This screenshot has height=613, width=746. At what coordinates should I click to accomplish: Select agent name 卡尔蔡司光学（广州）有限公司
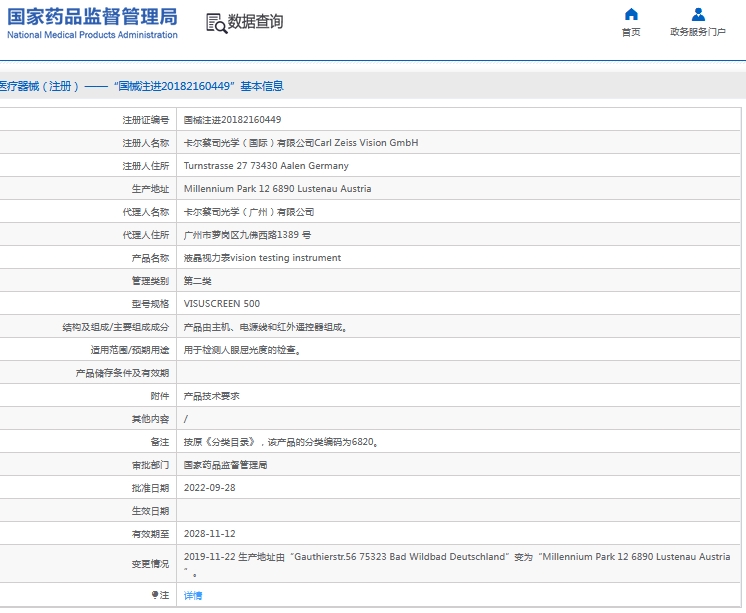(x=249, y=212)
